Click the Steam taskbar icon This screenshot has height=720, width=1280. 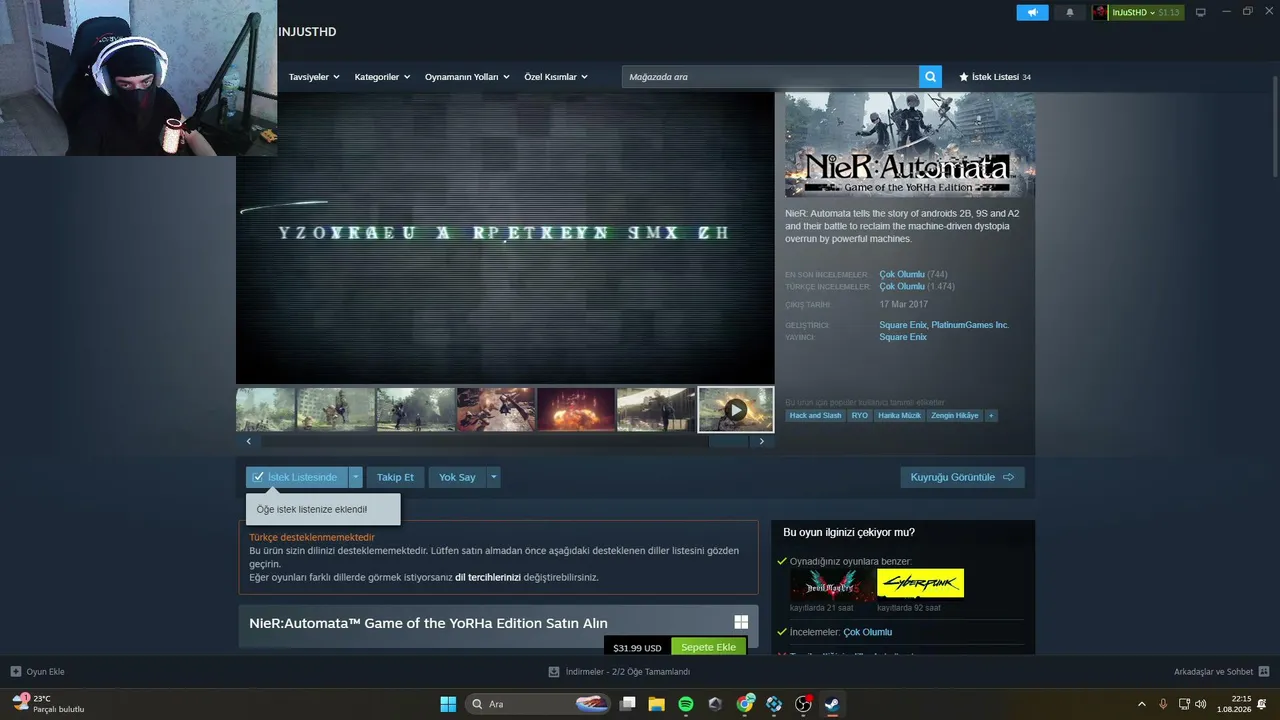(832, 704)
